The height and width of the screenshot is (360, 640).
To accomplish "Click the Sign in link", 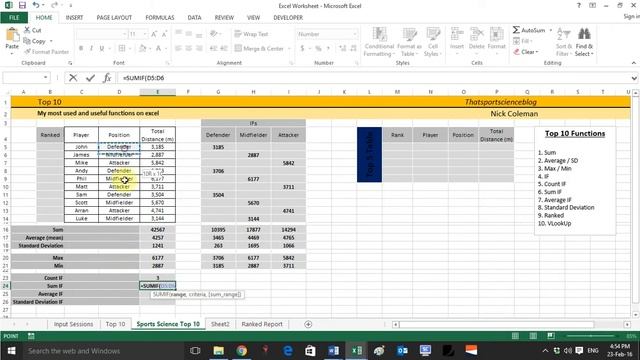I will pos(631,16).
